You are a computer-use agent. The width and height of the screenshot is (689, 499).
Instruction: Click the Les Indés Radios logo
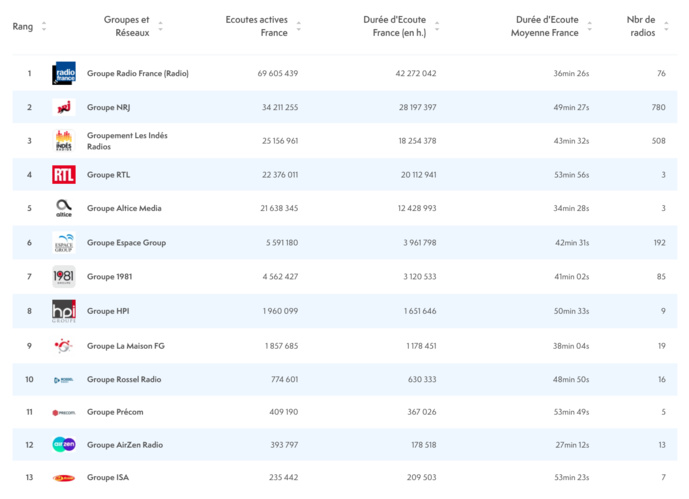(x=64, y=141)
